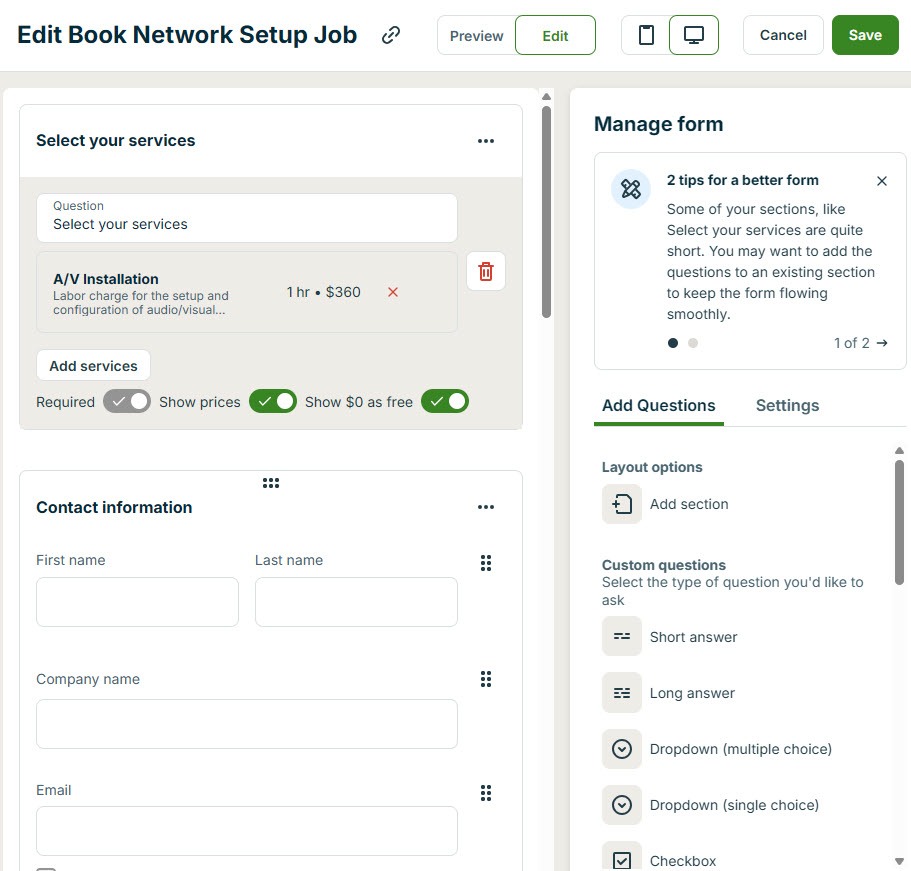Click the Add section icon

[x=622, y=504]
